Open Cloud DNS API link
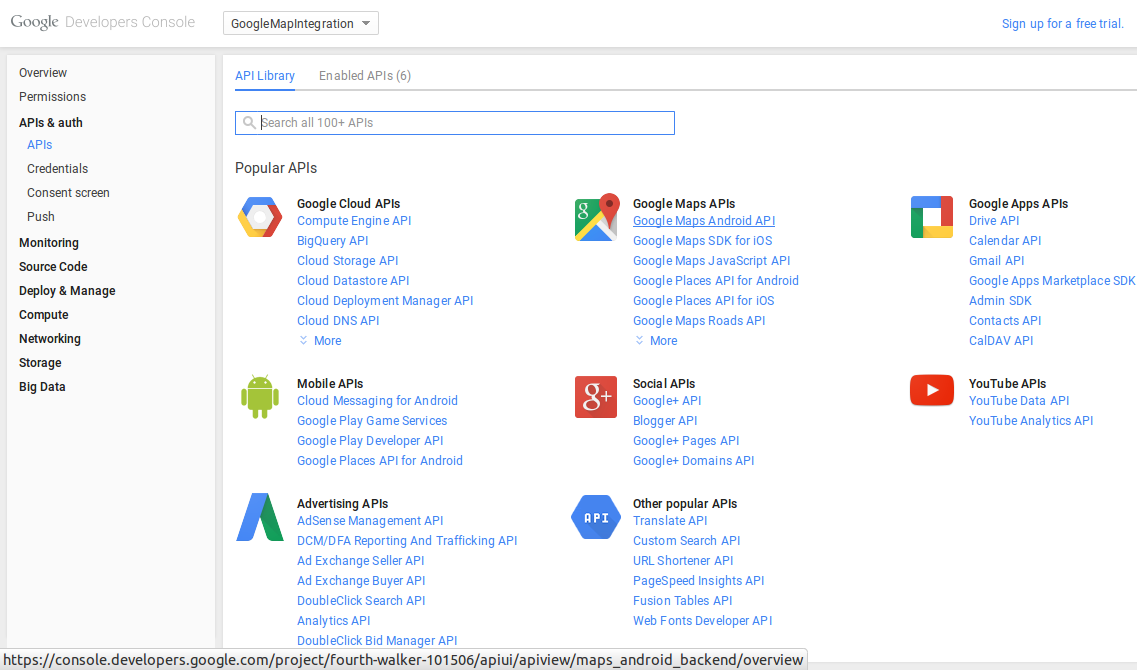This screenshot has height=670, width=1137. (x=338, y=320)
